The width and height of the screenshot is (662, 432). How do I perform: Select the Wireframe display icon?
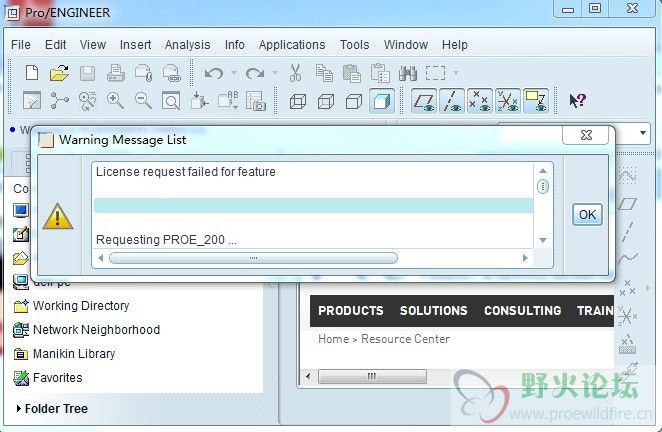click(298, 101)
